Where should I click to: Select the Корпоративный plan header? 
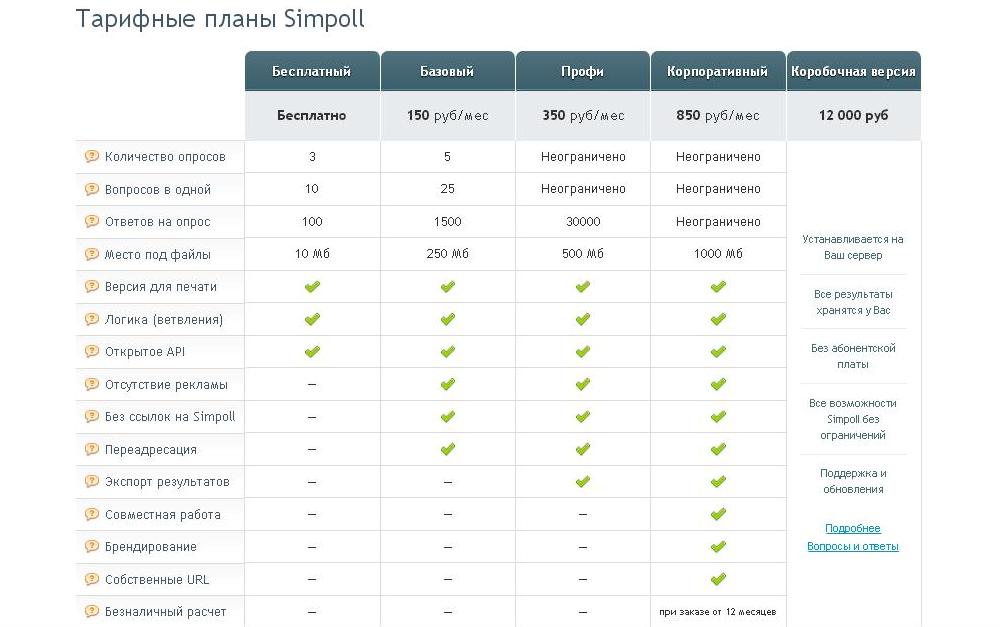(x=717, y=72)
